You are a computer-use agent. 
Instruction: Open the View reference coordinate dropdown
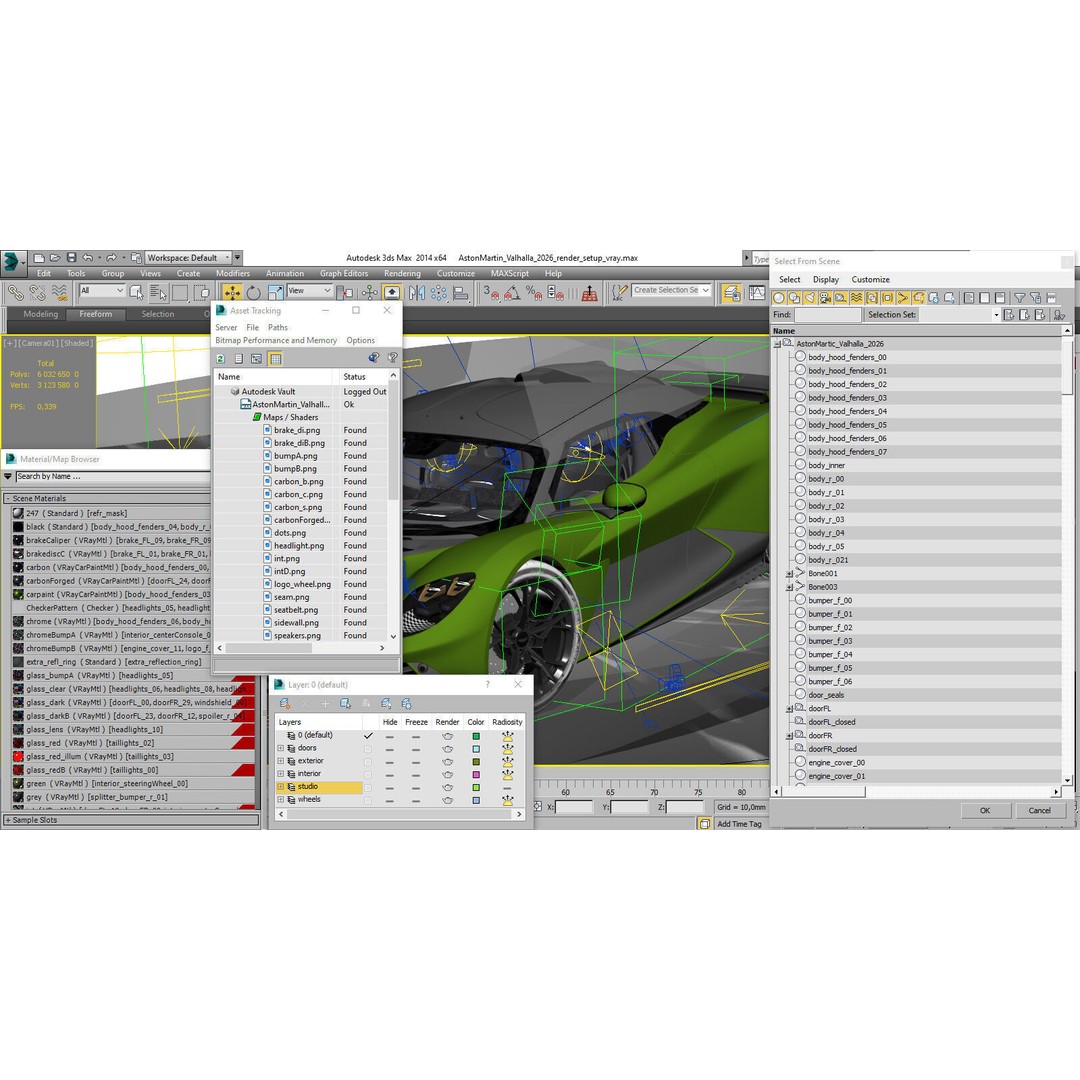click(310, 291)
